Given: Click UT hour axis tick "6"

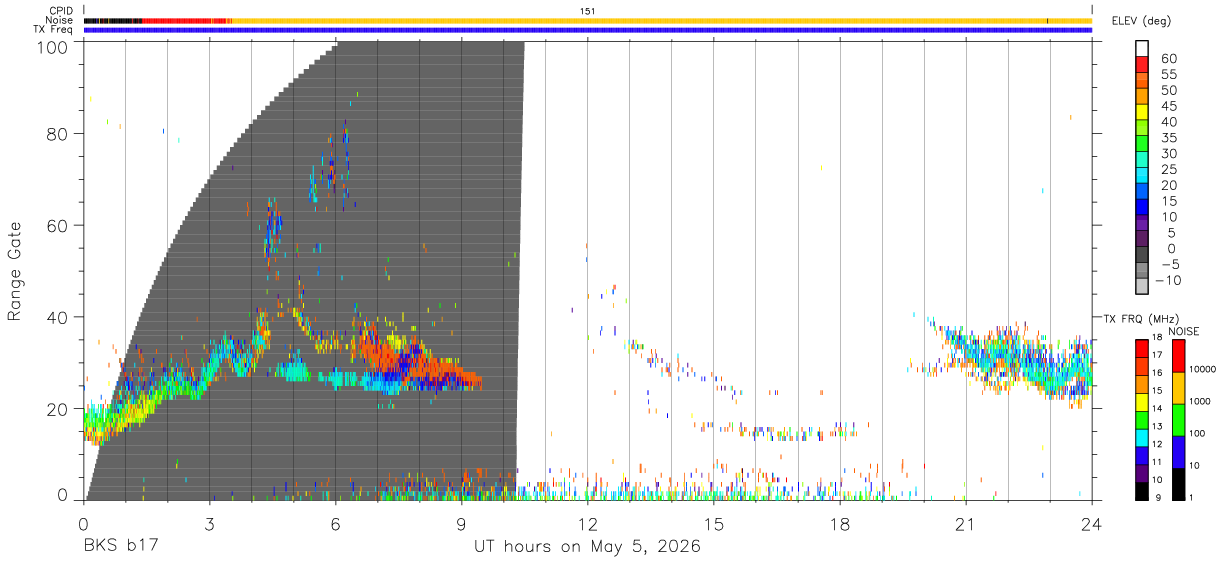Looking at the screenshot, I should (x=335, y=523).
